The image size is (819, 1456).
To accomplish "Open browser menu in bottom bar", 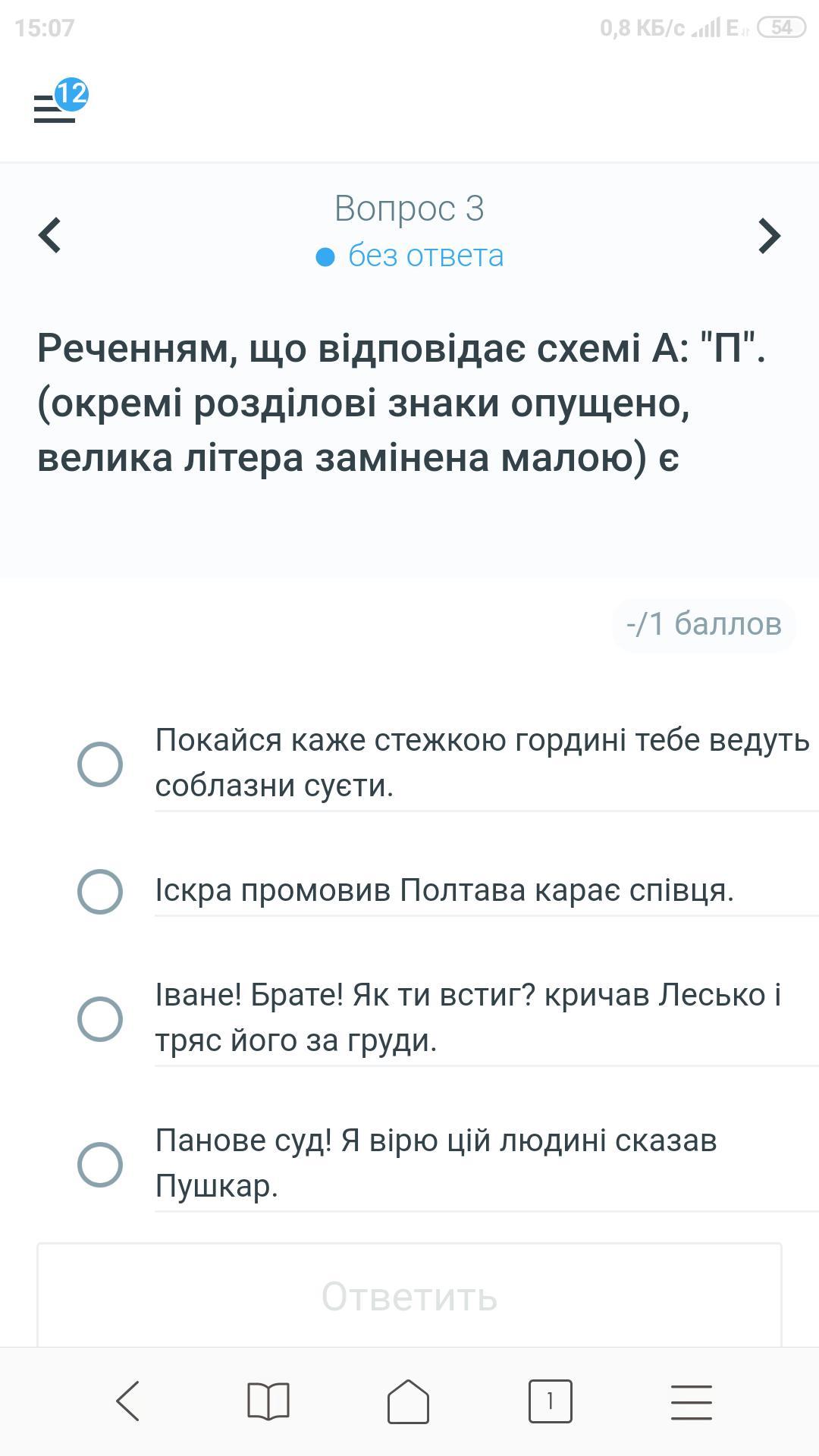I will point(691,1401).
